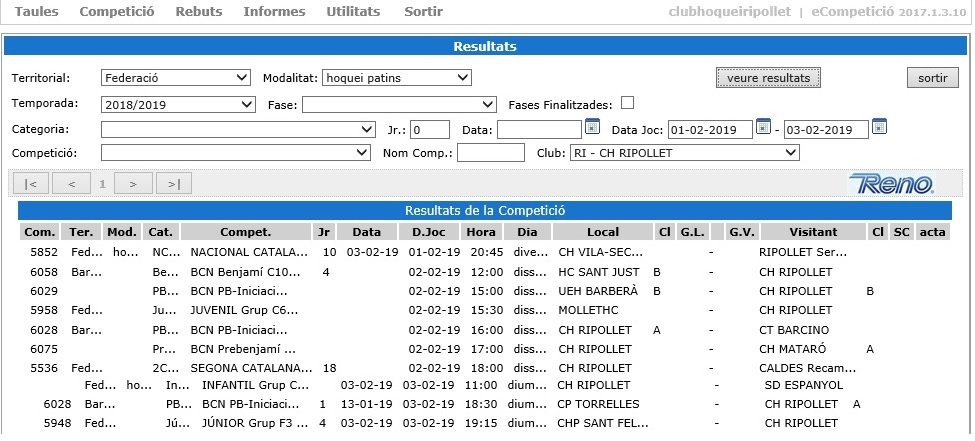Open the Taules menu
Screen dimensions: 975x441
pyautogui.click(x=37, y=12)
